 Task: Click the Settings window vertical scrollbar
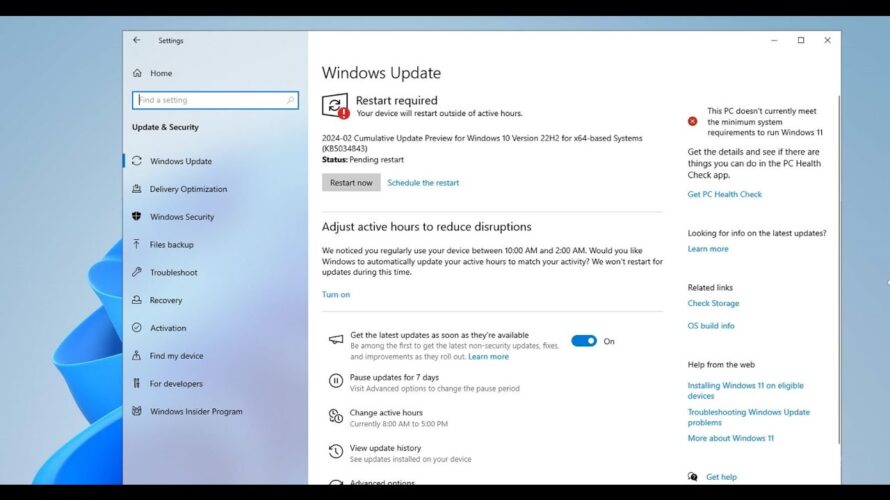click(x=838, y=270)
